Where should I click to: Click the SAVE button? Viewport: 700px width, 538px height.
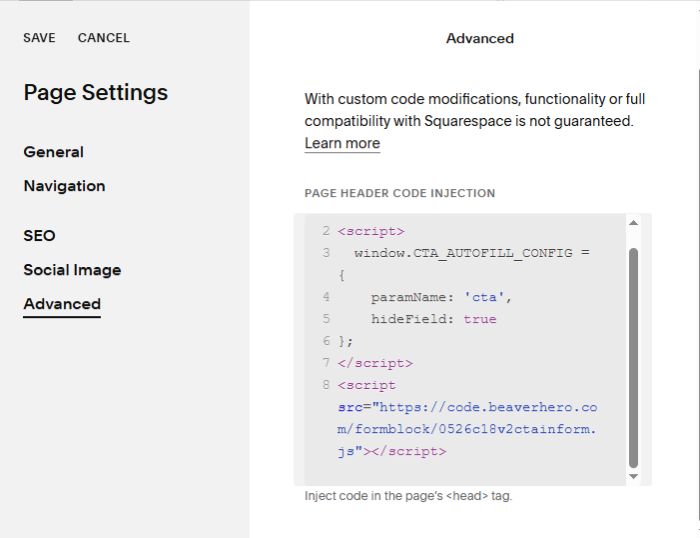tap(39, 38)
